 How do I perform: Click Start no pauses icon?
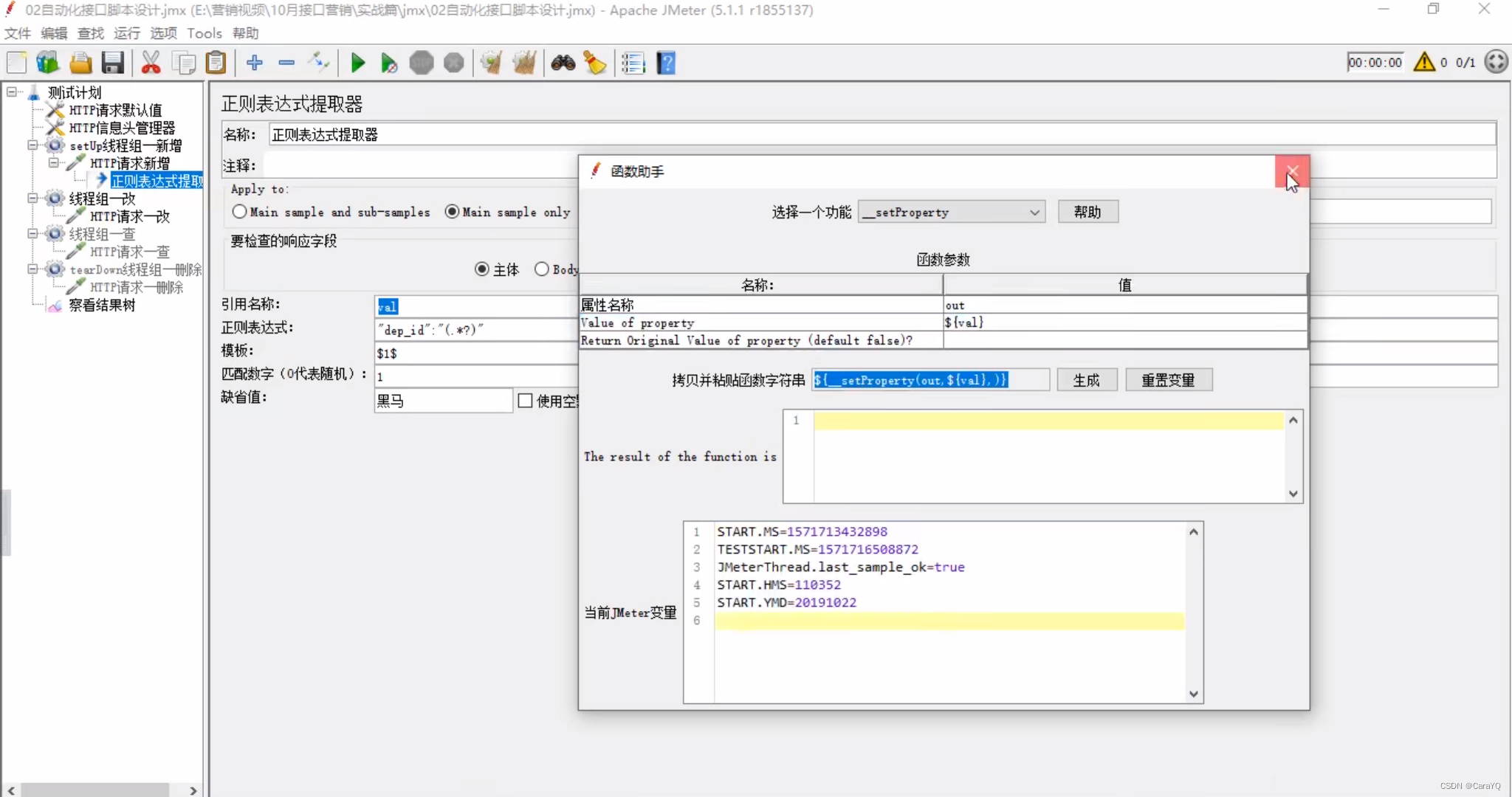click(389, 63)
